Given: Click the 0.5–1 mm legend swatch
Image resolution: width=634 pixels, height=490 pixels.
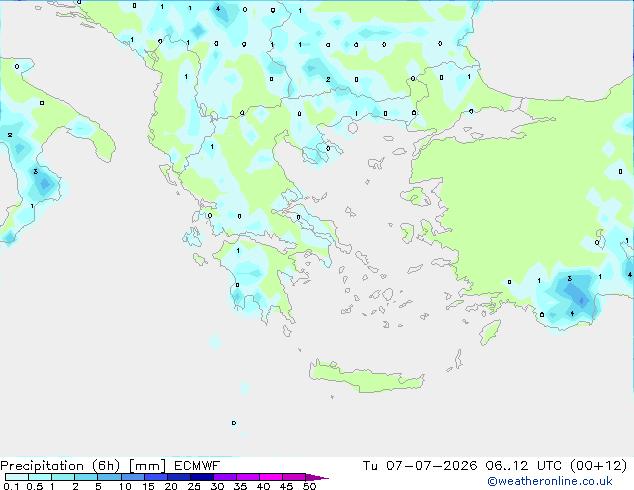Looking at the screenshot, I should pyautogui.click(x=40, y=477).
